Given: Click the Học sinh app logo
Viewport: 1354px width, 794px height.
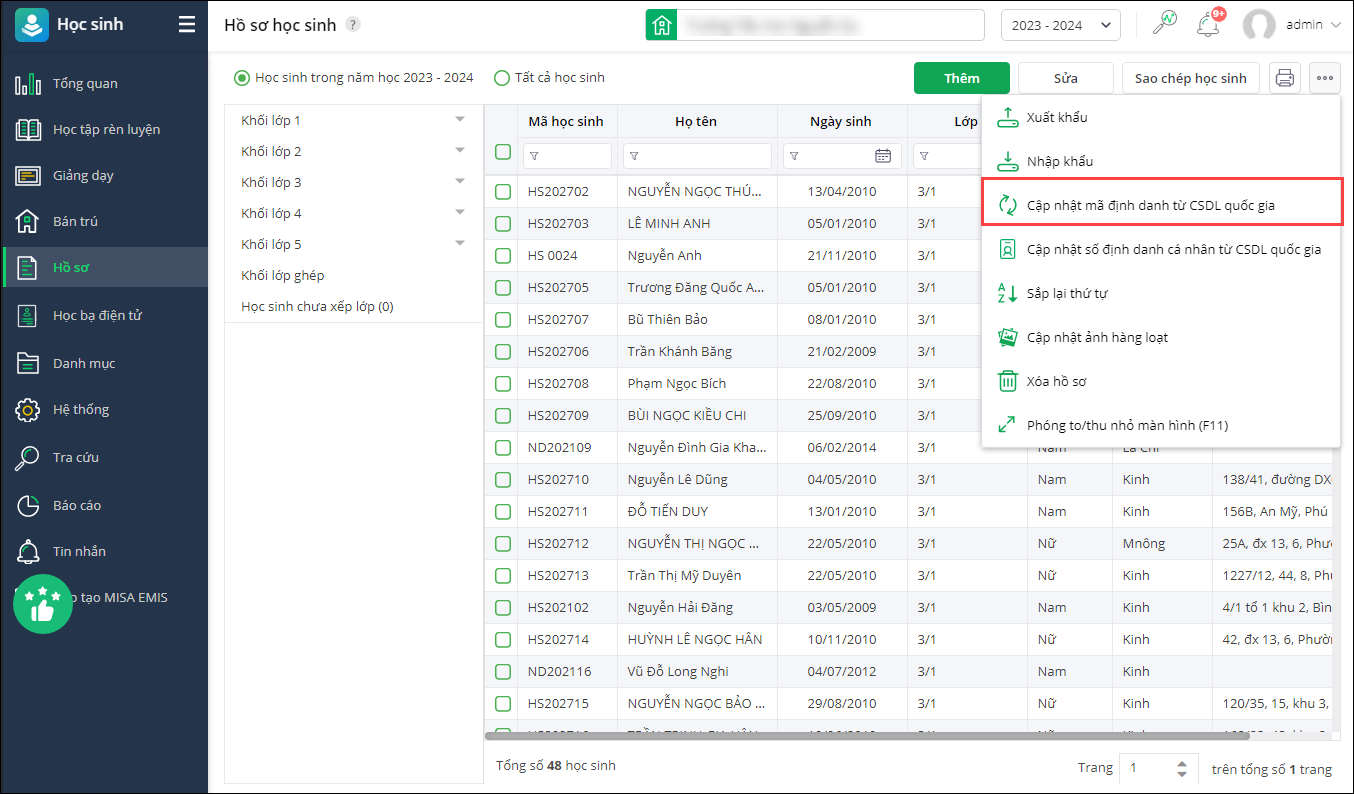Looking at the screenshot, I should (x=32, y=25).
